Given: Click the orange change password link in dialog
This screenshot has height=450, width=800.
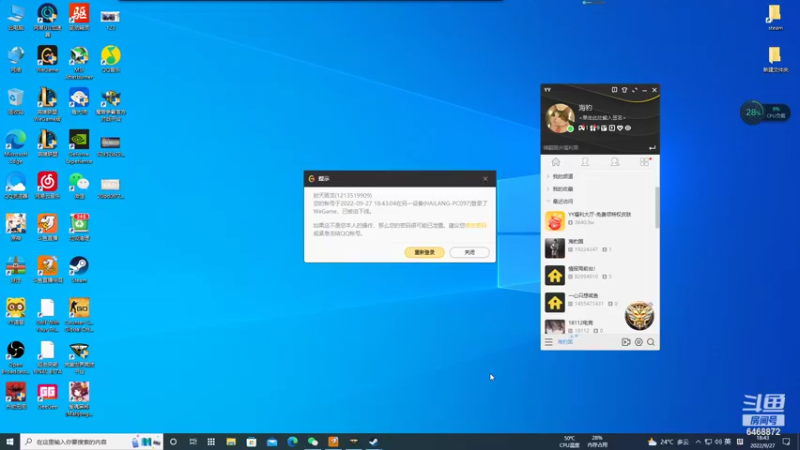Looking at the screenshot, I should pos(476,225).
